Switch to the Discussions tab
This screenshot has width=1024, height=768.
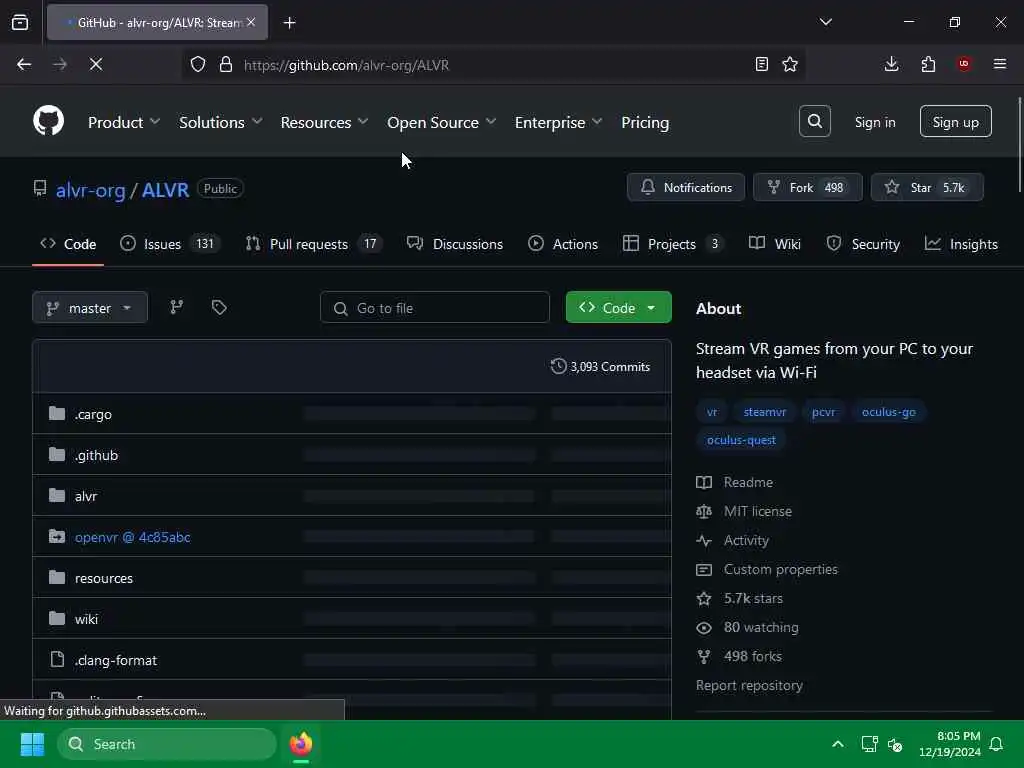[455, 244]
